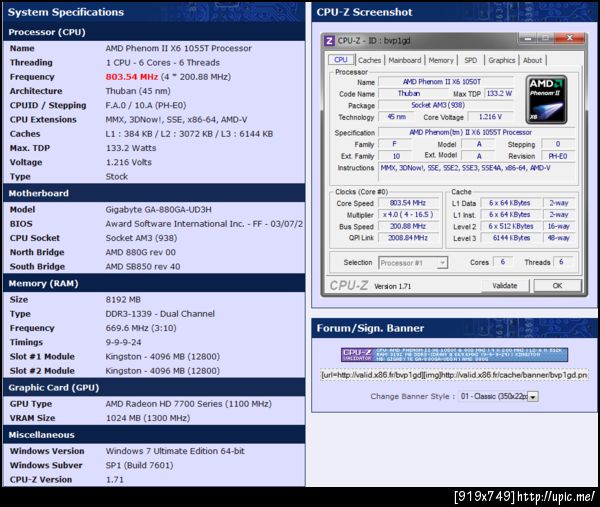Open the SPD tab in CPU-Z
600x507 pixels.
coord(470,60)
